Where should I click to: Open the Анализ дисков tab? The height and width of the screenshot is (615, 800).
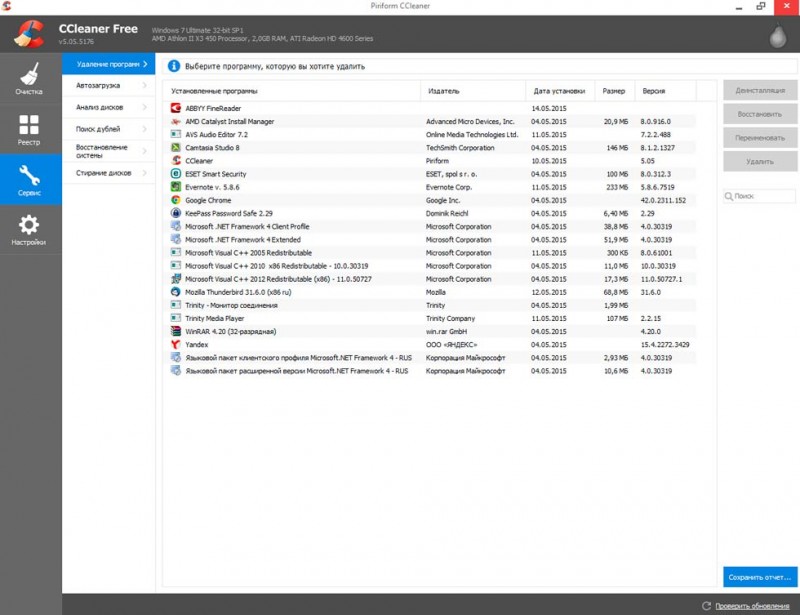coord(109,107)
